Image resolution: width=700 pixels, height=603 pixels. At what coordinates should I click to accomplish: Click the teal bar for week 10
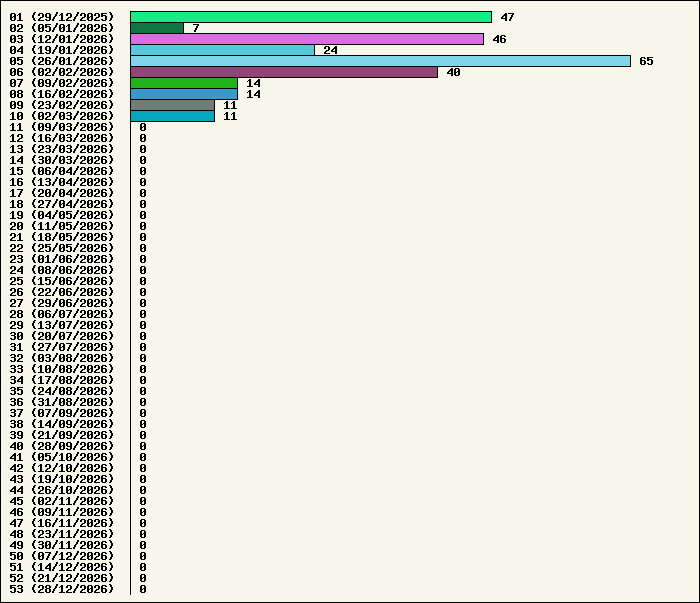[x=172, y=116]
